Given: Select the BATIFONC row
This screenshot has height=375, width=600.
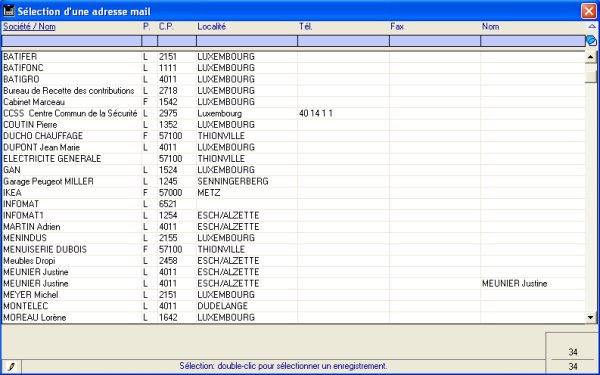Looking at the screenshot, I should [293, 68].
